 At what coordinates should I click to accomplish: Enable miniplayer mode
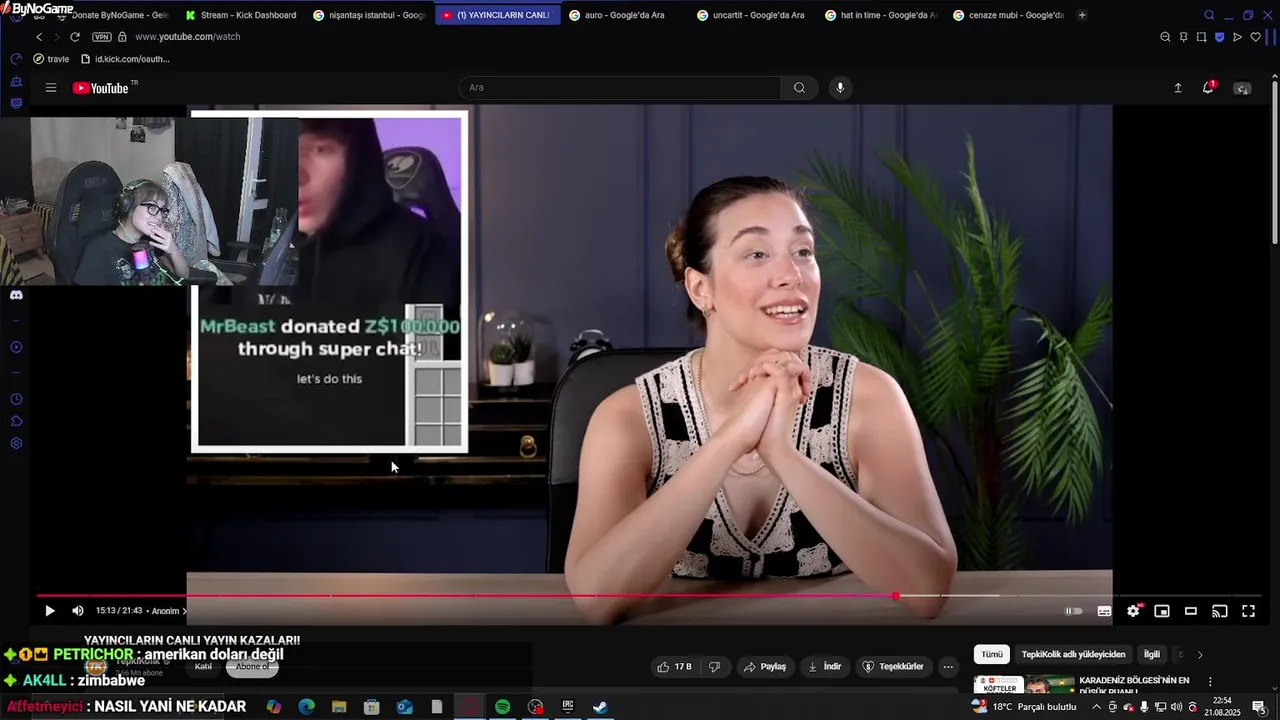[x=1162, y=611]
